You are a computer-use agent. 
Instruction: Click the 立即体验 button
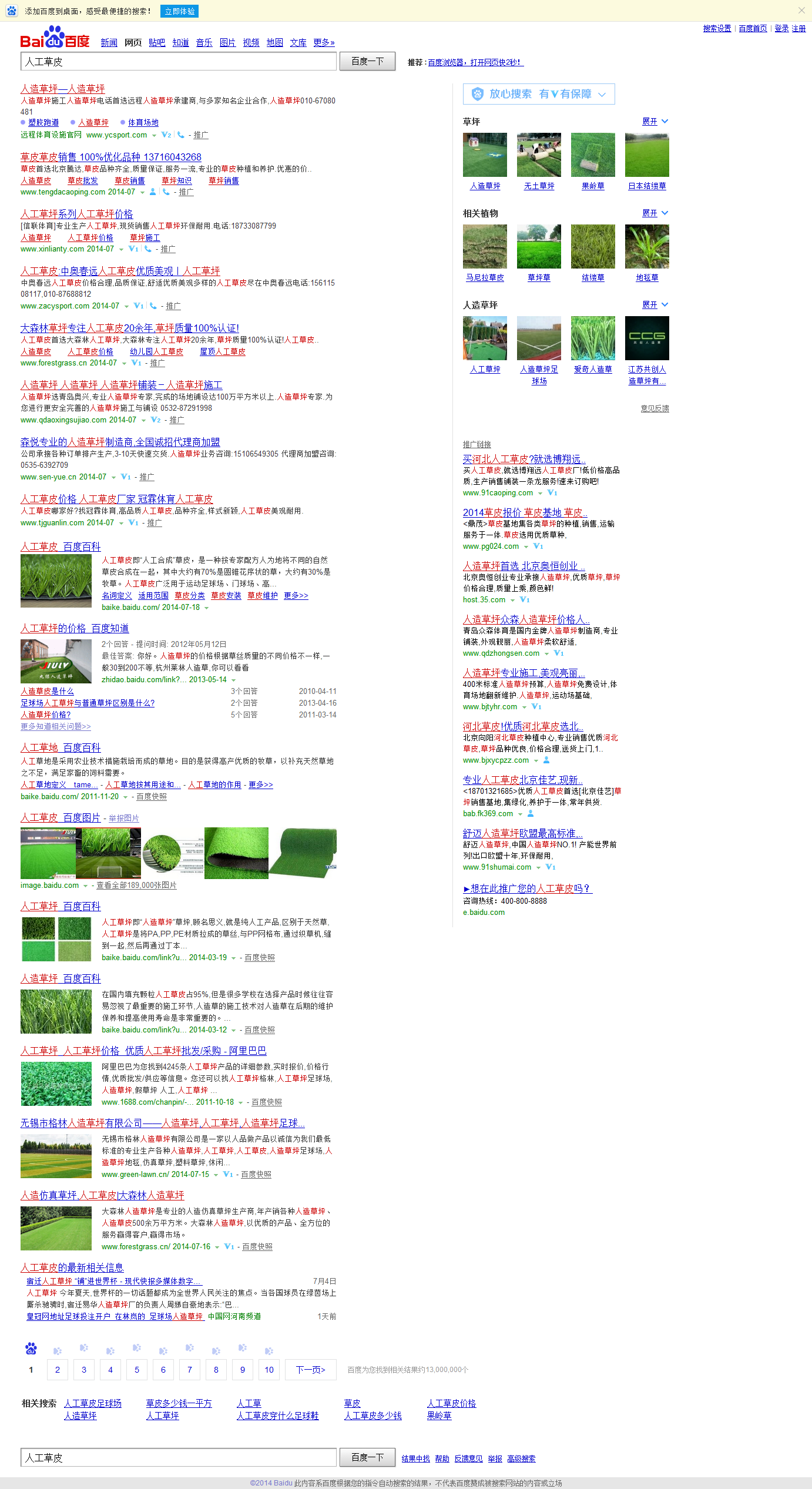[180, 11]
